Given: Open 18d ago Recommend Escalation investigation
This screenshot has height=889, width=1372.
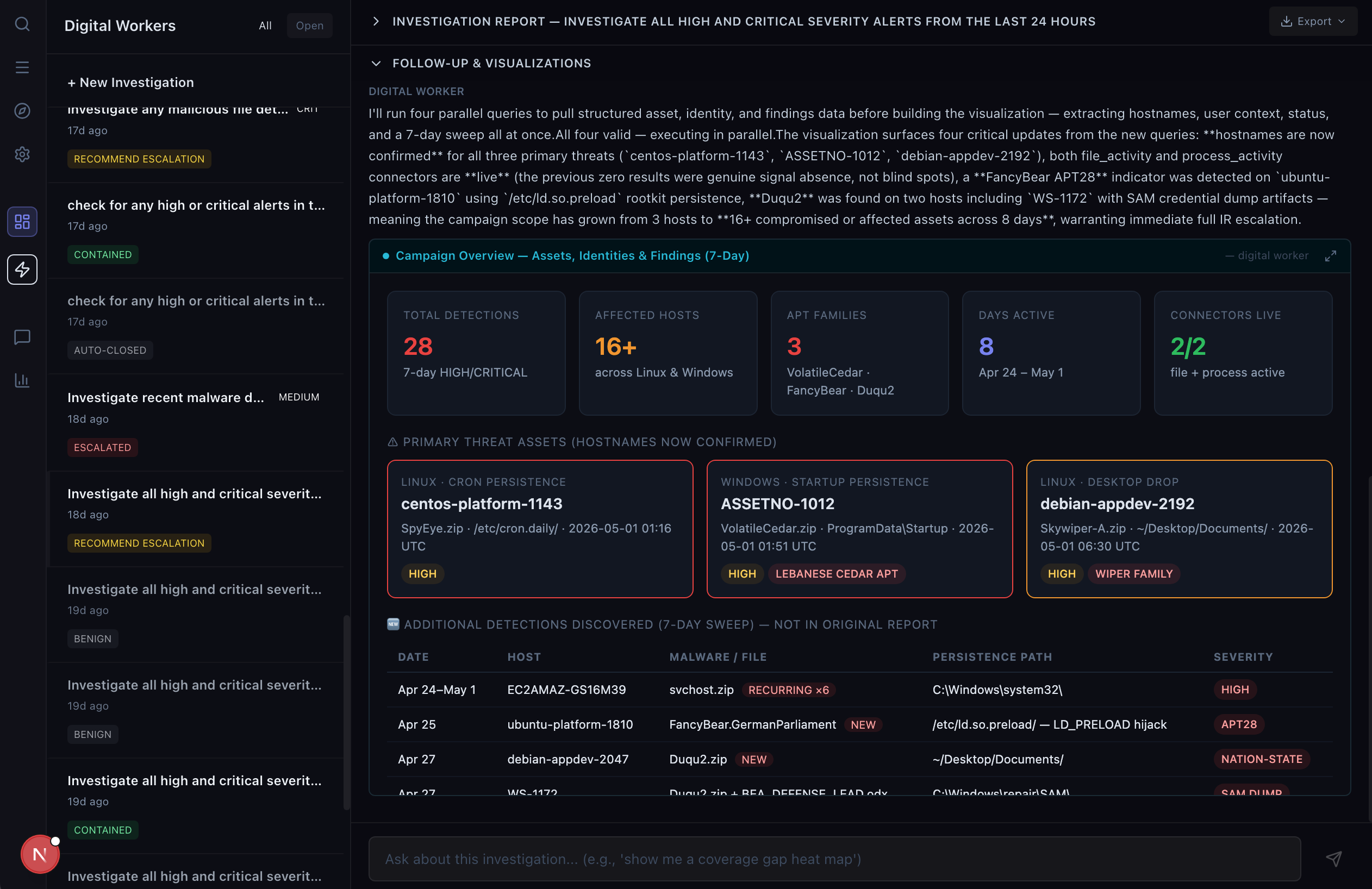Looking at the screenshot, I should [x=196, y=518].
